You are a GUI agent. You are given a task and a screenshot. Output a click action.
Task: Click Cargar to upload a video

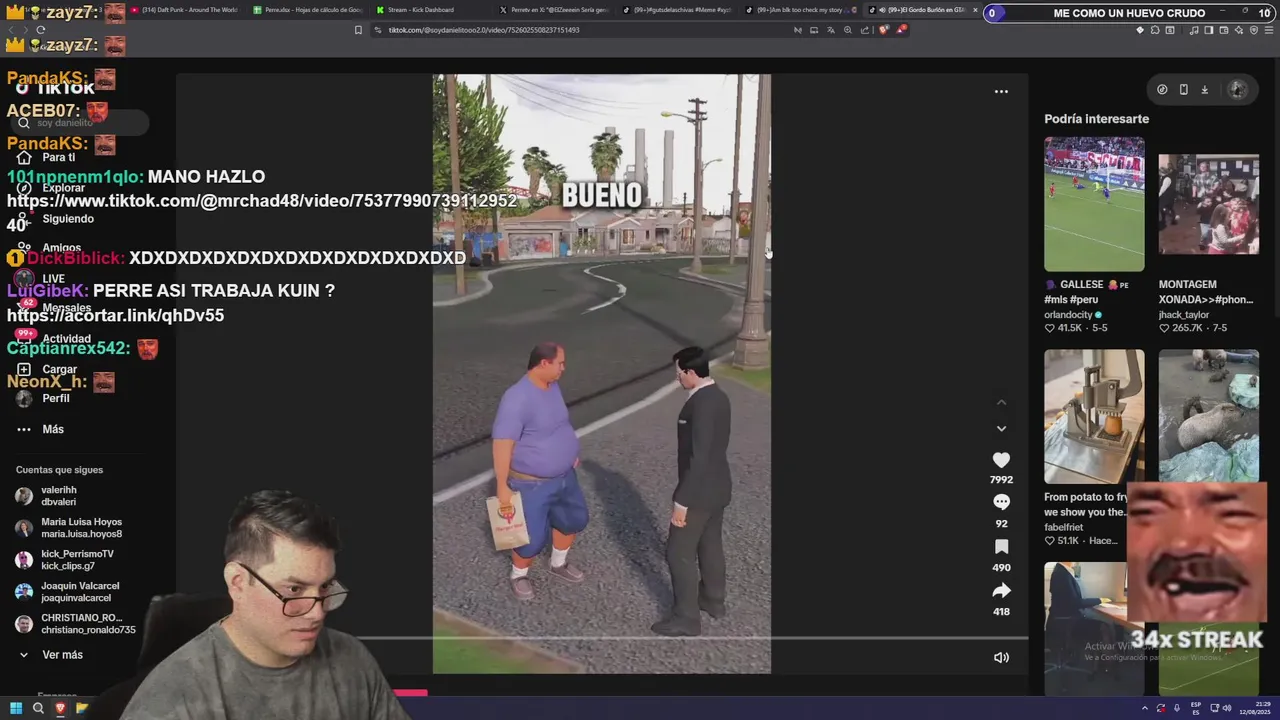pyautogui.click(x=59, y=369)
